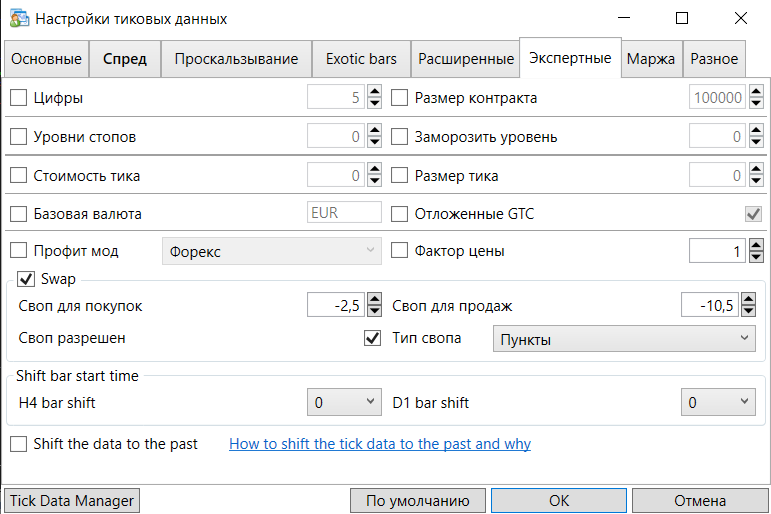Open the D1 bar shift dropdown
This screenshot has height=514, width=771.
(718, 402)
